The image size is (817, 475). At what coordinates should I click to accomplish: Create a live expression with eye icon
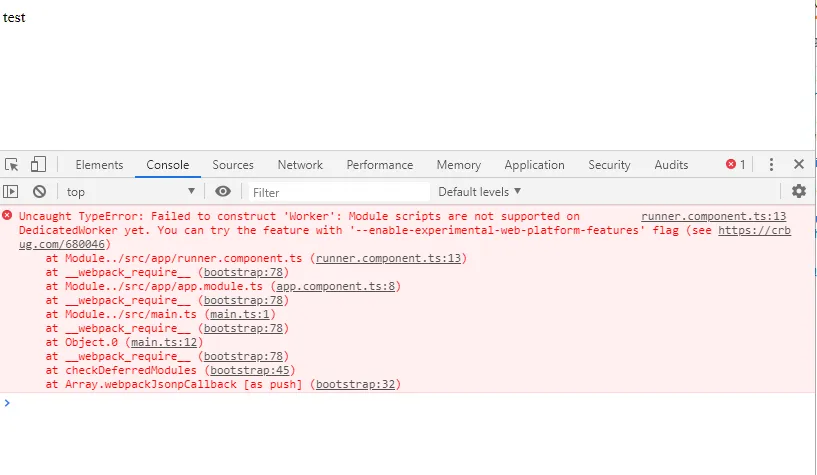[x=223, y=191]
